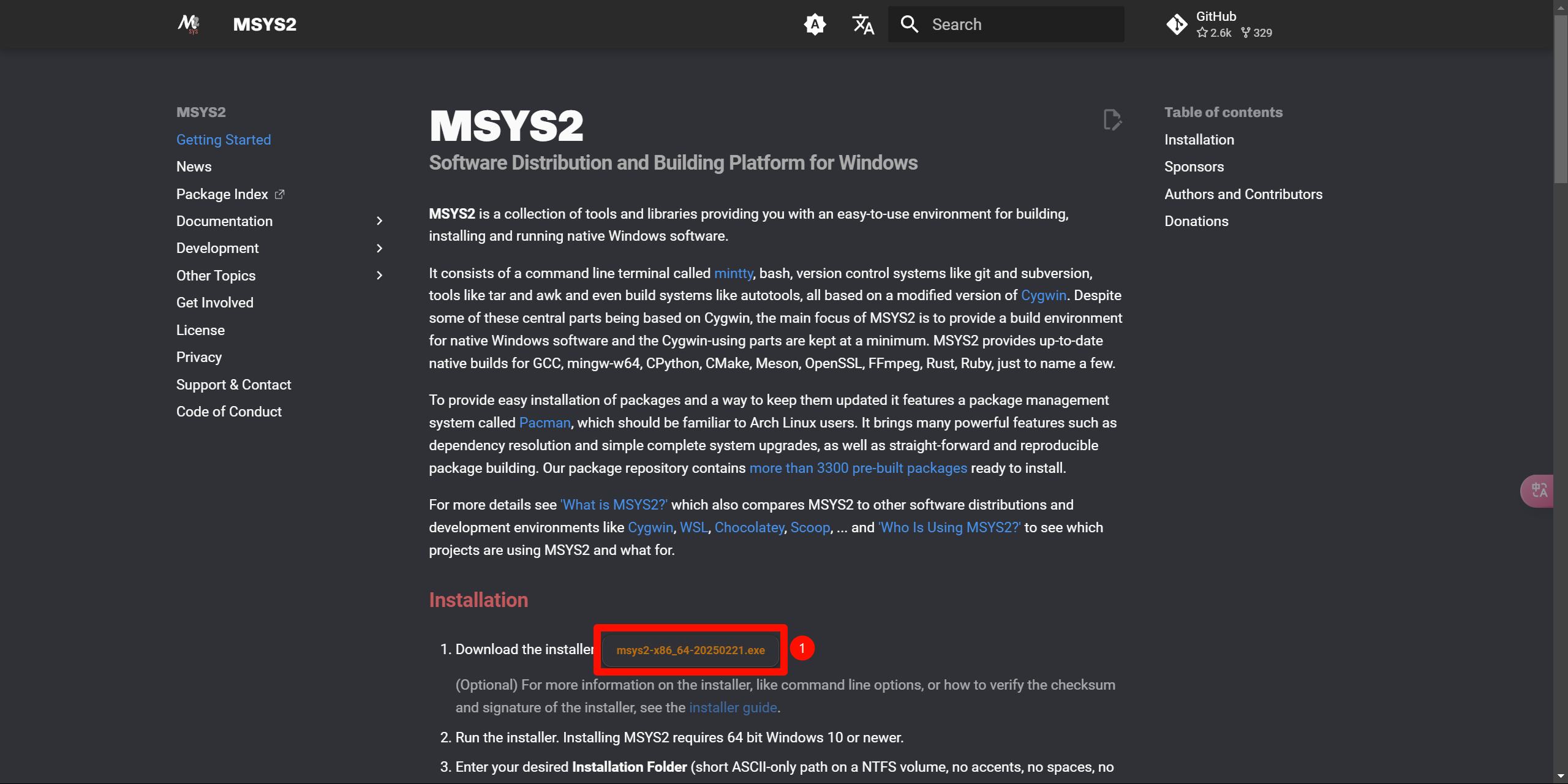Image resolution: width=1568 pixels, height=784 pixels.
Task: Open Support & Contact page
Action: point(233,385)
